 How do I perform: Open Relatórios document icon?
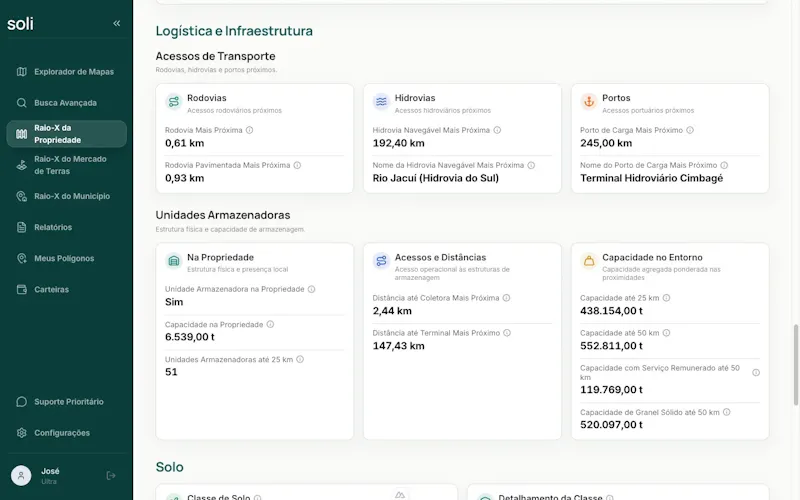(x=21, y=228)
